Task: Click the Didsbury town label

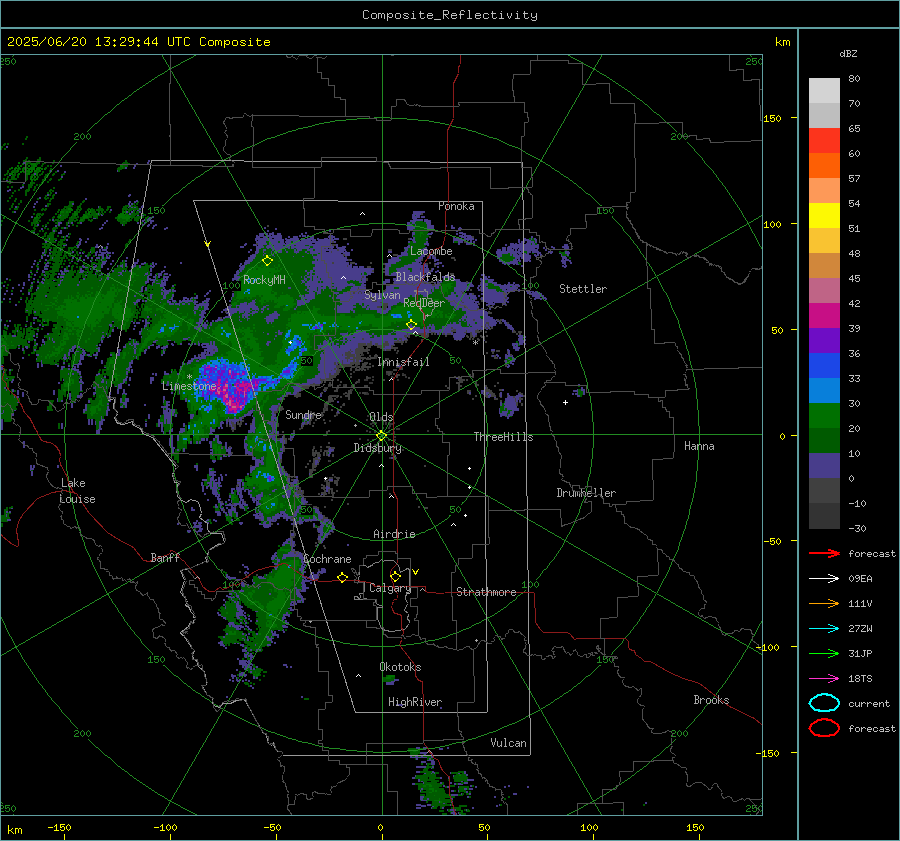Action: [377, 448]
